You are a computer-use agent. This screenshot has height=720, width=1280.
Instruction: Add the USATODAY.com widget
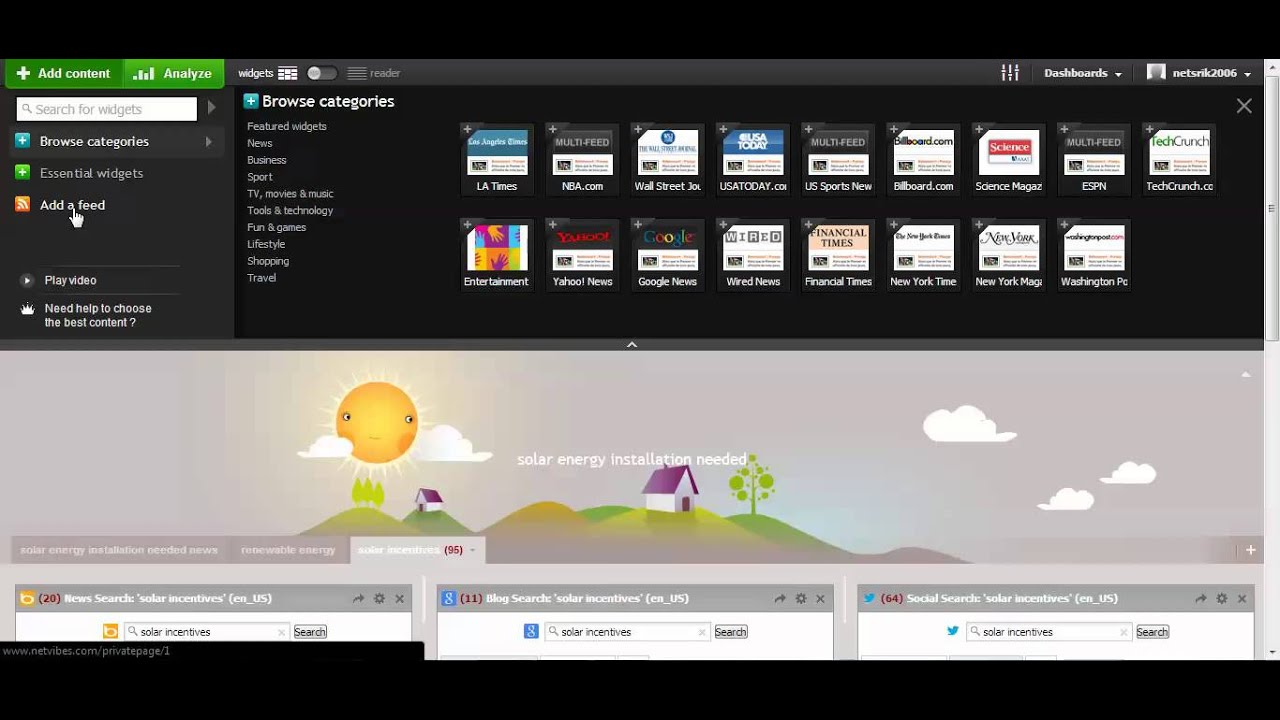[x=753, y=159]
